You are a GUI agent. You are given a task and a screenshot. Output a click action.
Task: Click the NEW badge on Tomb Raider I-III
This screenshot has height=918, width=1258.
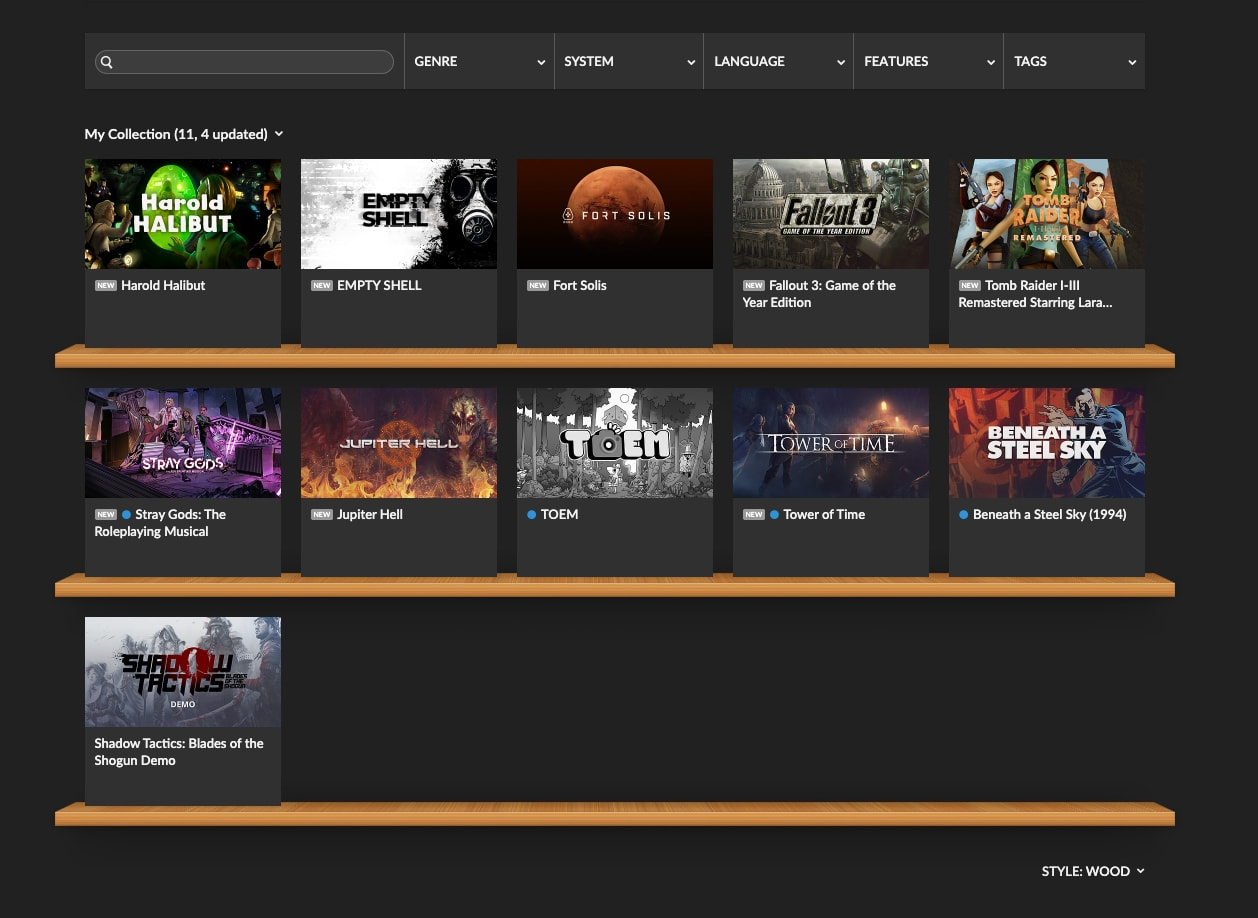click(x=970, y=285)
